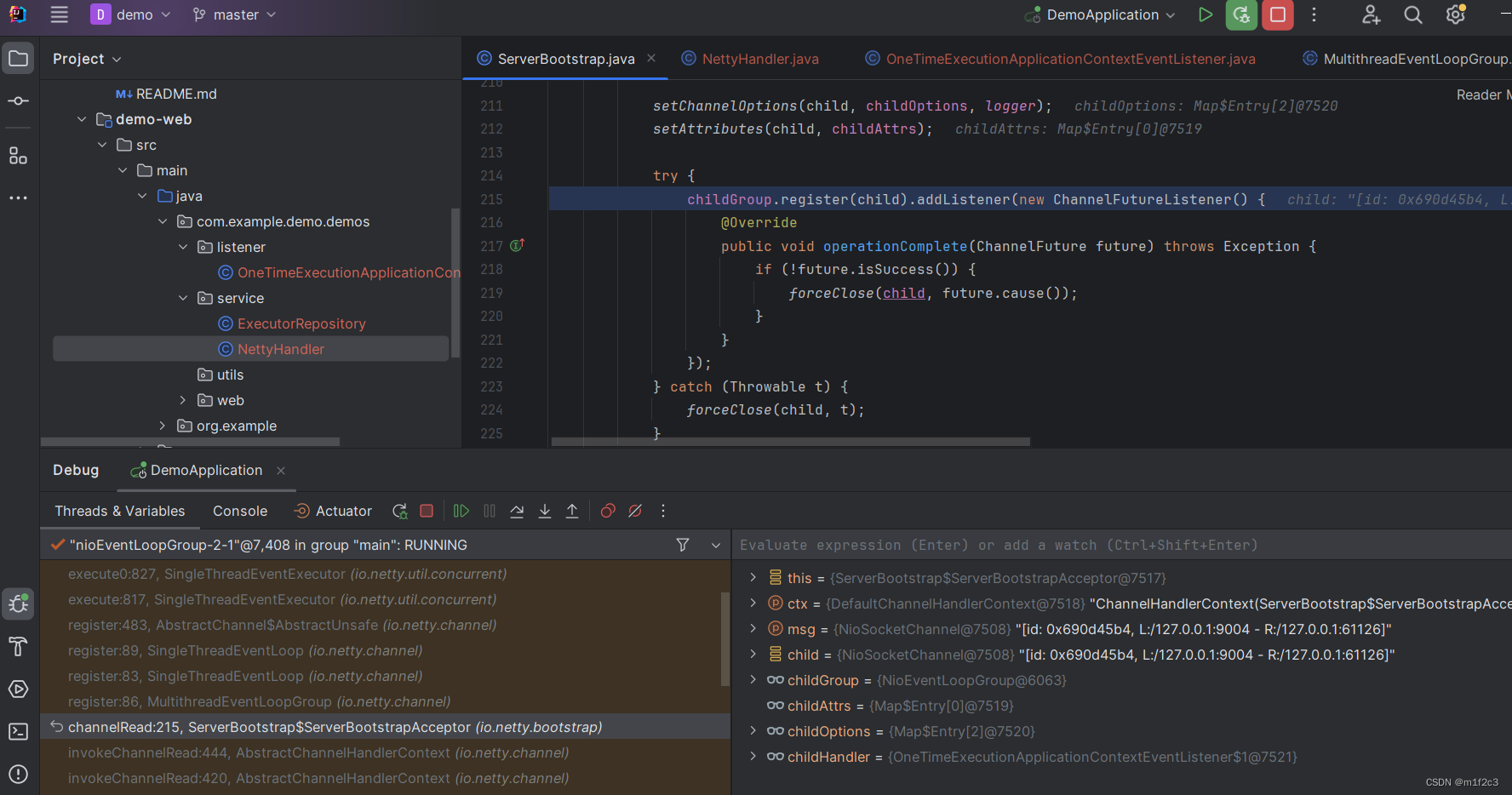Open the Project tool window icon

point(18,59)
